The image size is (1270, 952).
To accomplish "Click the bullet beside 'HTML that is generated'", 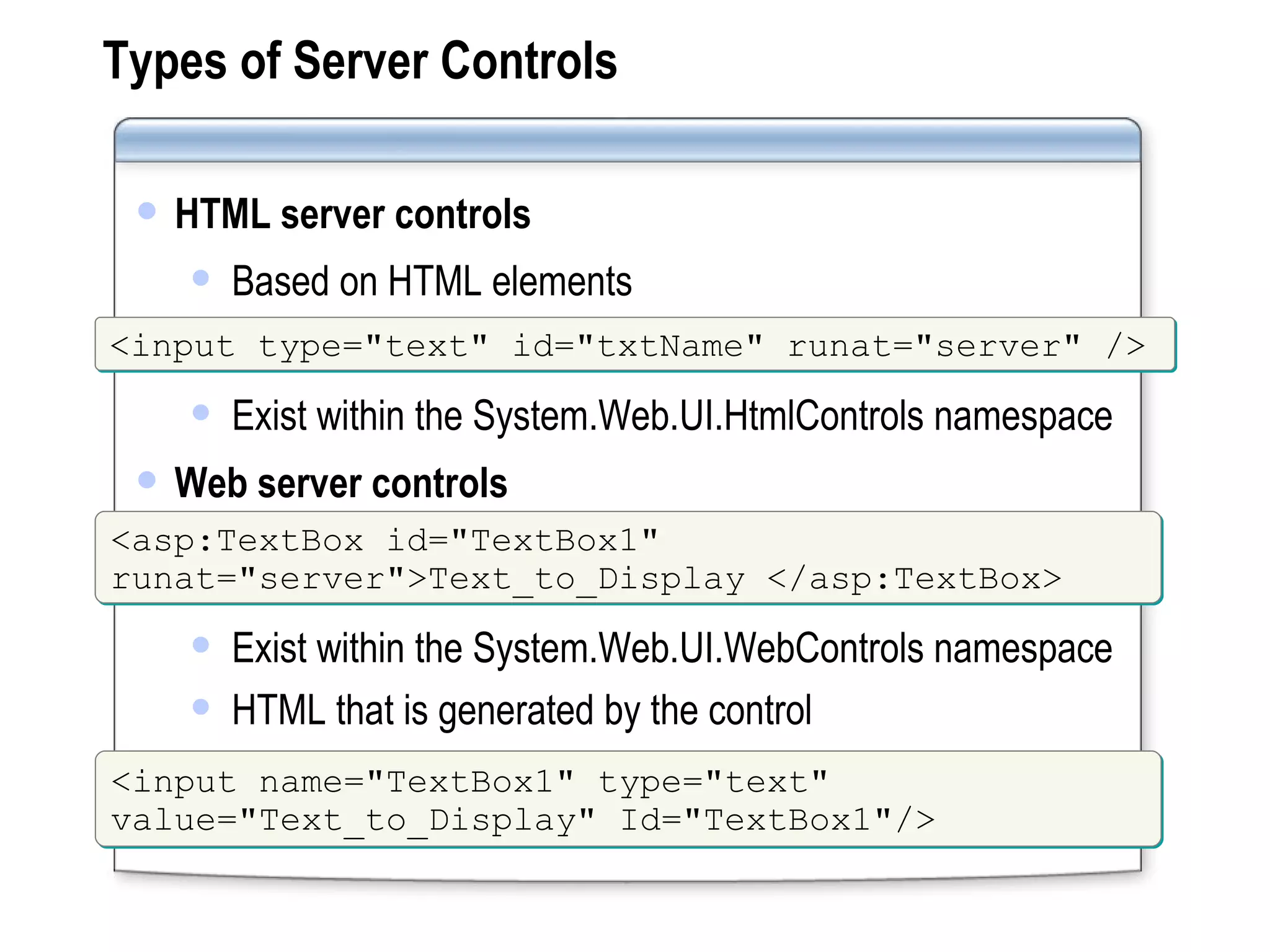I will [201, 706].
